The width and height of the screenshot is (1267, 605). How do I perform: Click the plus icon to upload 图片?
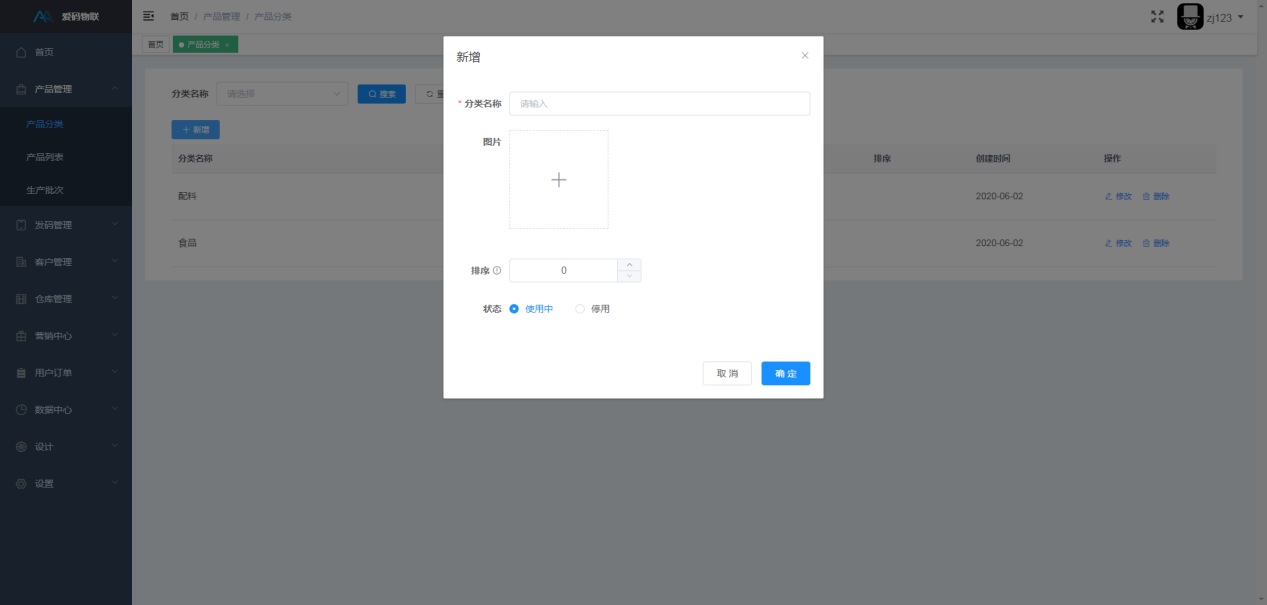click(559, 180)
